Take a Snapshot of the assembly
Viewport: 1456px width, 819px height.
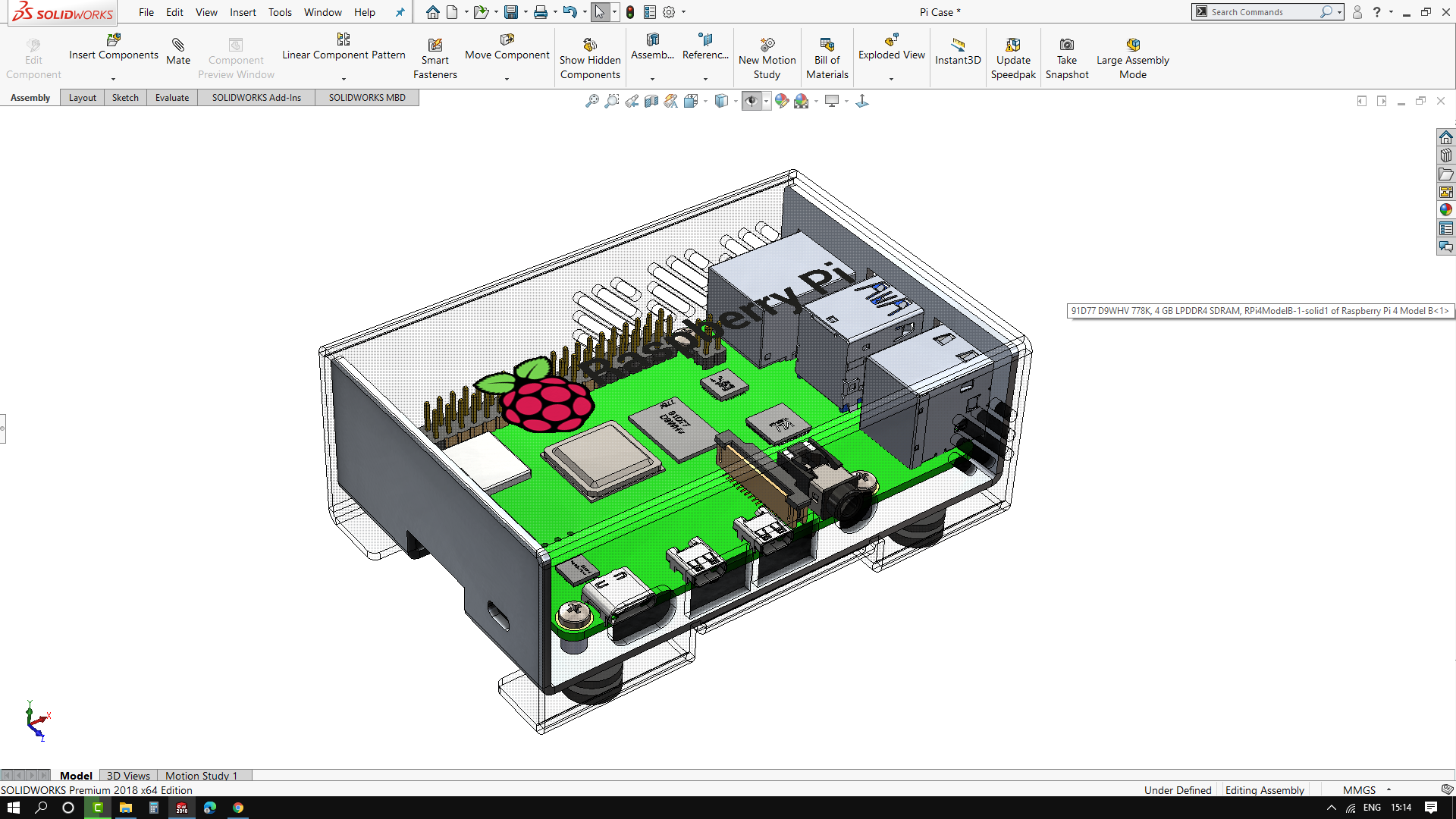[x=1067, y=58]
